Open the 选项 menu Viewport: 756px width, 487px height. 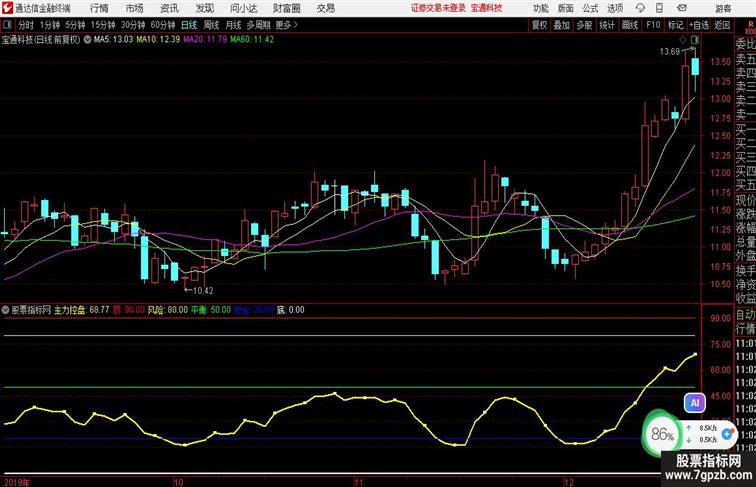[615, 8]
